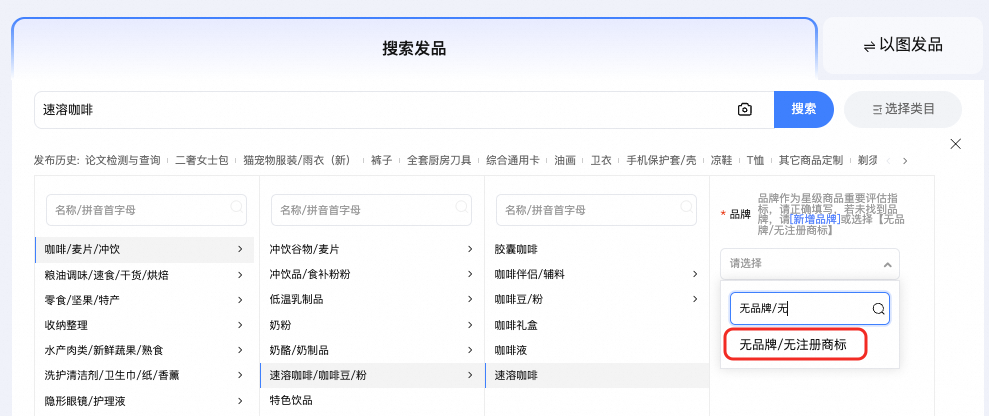This screenshot has height=416, width=989.
Task: Open the 选择类目 button
Action: pos(903,110)
